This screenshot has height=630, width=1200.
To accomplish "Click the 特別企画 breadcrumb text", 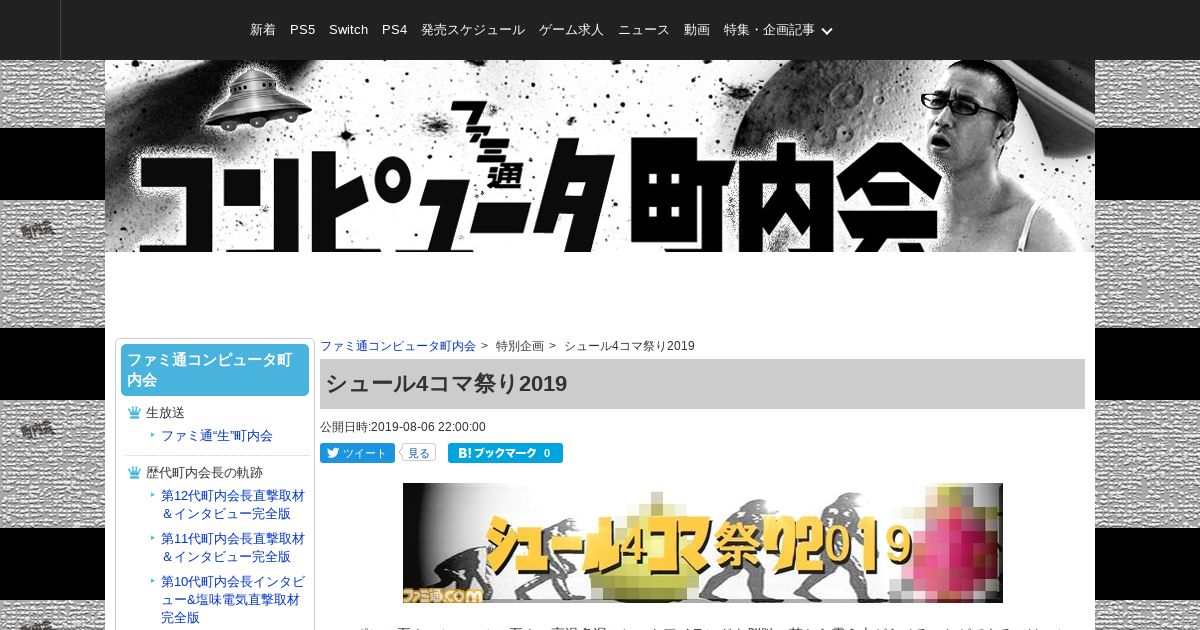I will click(520, 346).
